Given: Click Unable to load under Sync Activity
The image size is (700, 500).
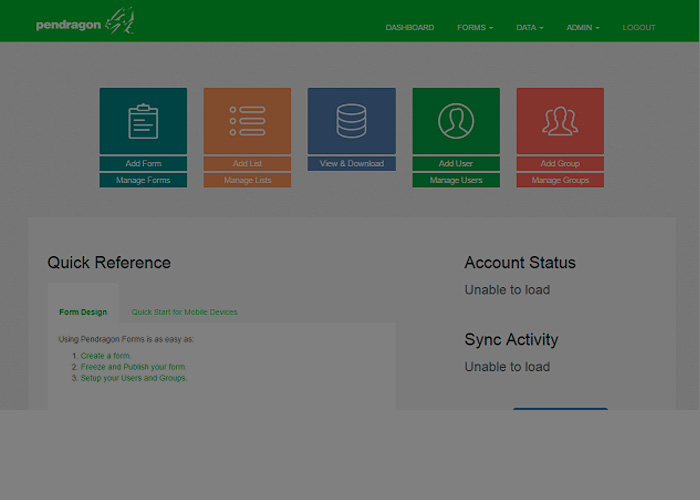Looking at the screenshot, I should click(x=507, y=367).
